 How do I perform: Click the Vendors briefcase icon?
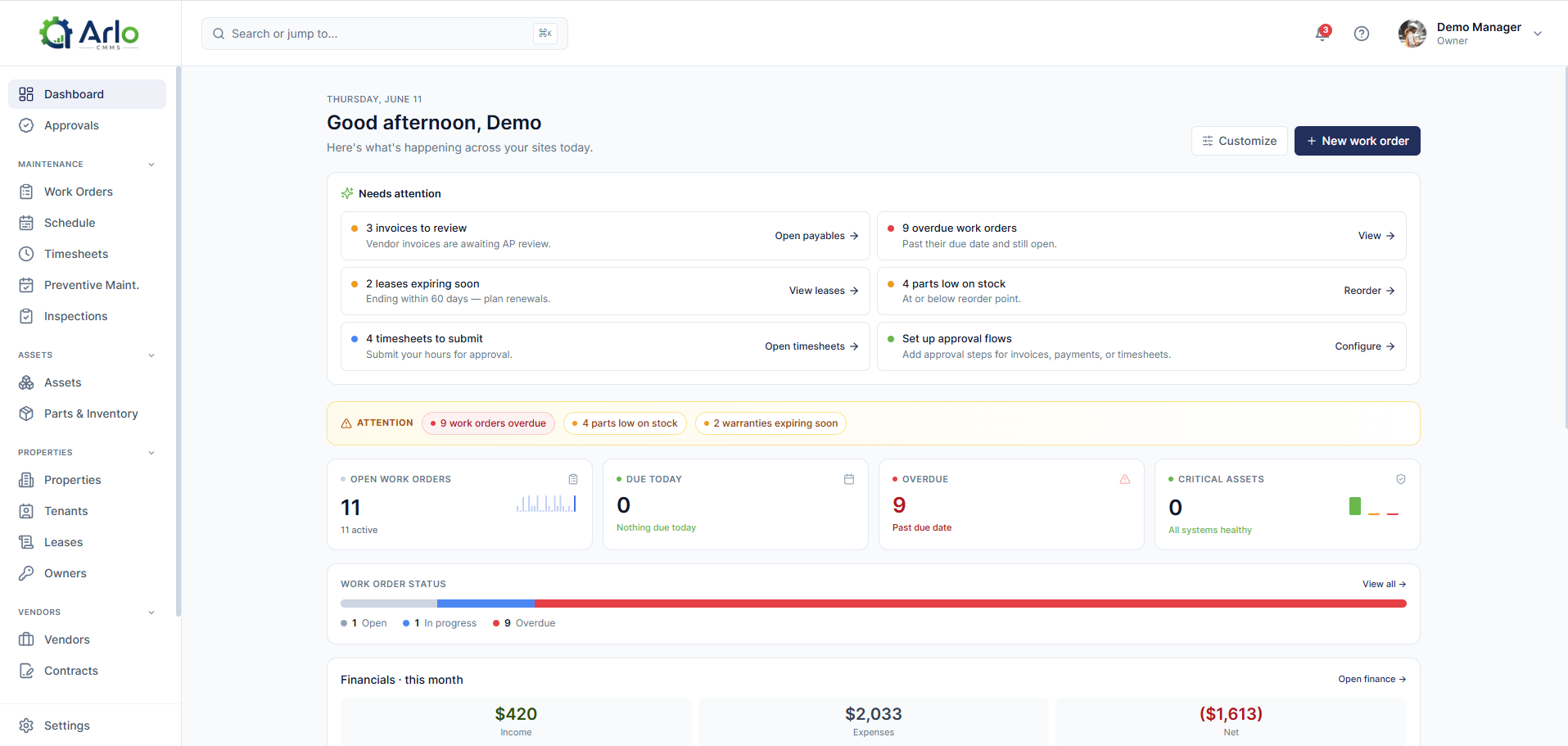tap(26, 640)
